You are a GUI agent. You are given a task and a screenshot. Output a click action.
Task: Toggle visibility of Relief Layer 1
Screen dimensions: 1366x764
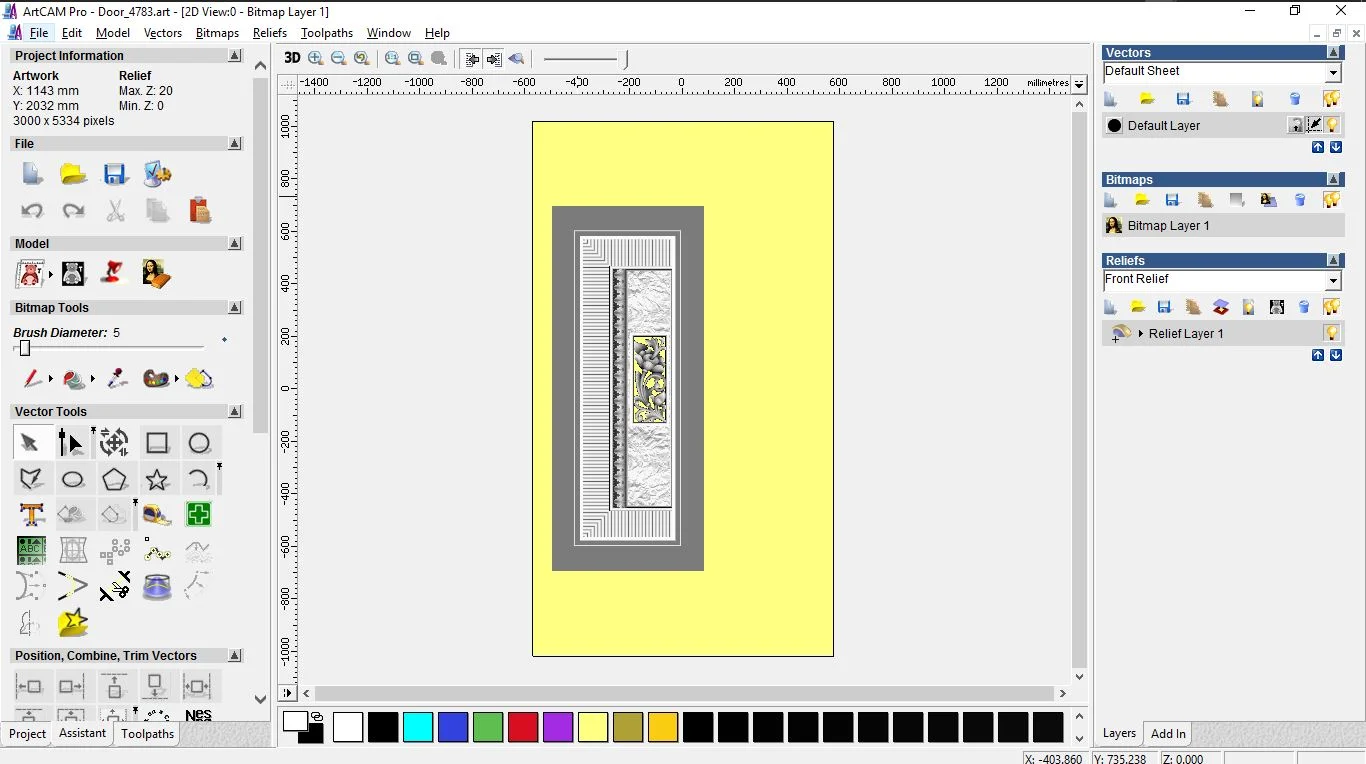(1332, 333)
